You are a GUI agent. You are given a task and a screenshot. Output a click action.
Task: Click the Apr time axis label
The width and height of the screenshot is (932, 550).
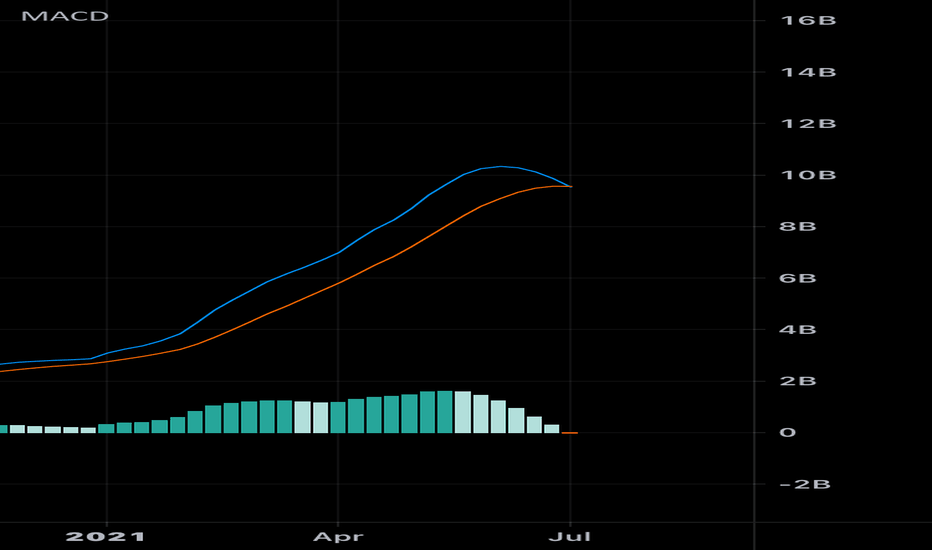[338, 537]
